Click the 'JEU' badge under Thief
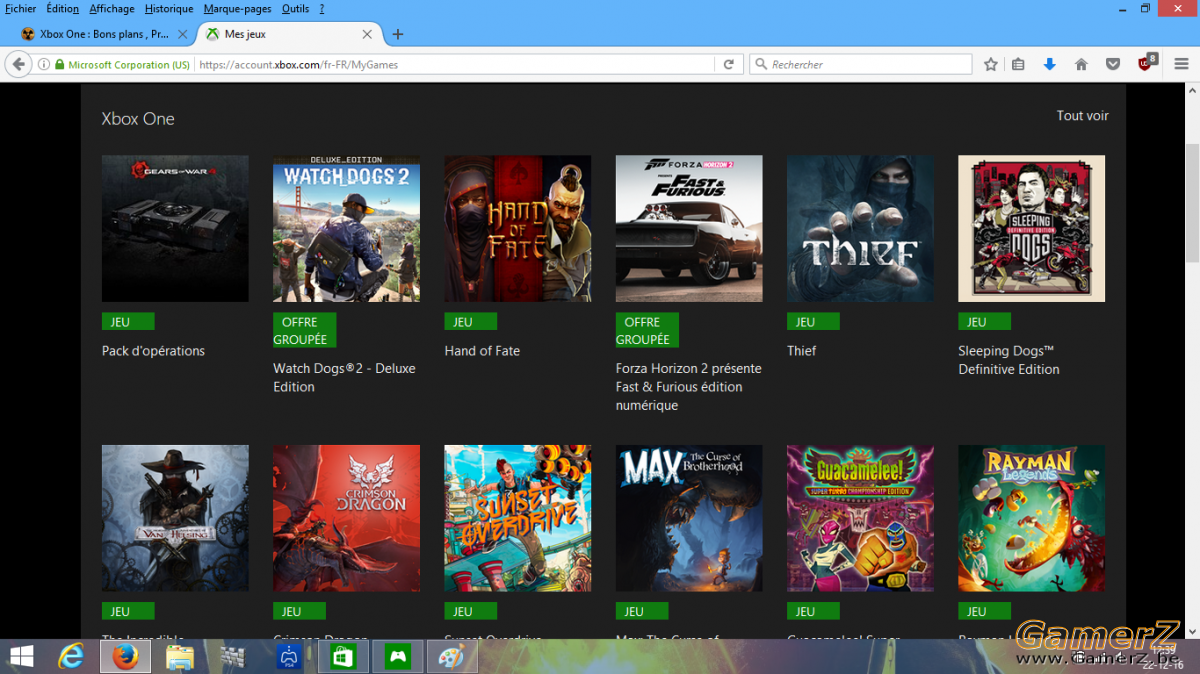This screenshot has width=1200, height=674. coord(813,322)
